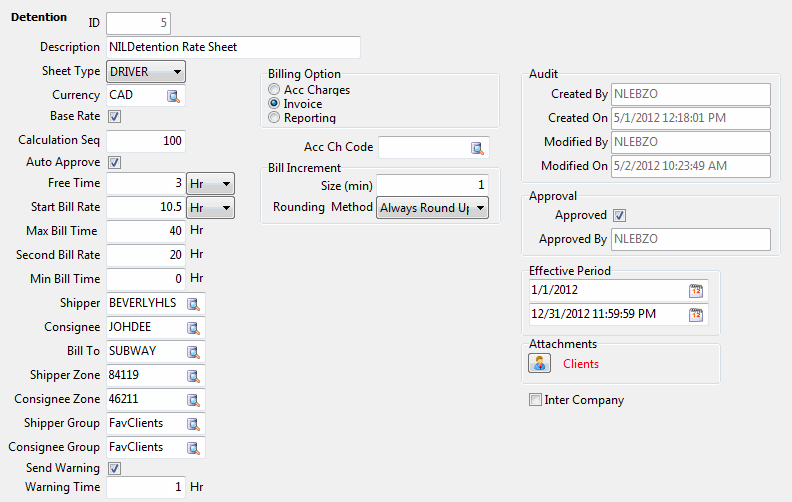Open the Currency lookup icon
Screen dimensions: 792x502
pos(173,96)
